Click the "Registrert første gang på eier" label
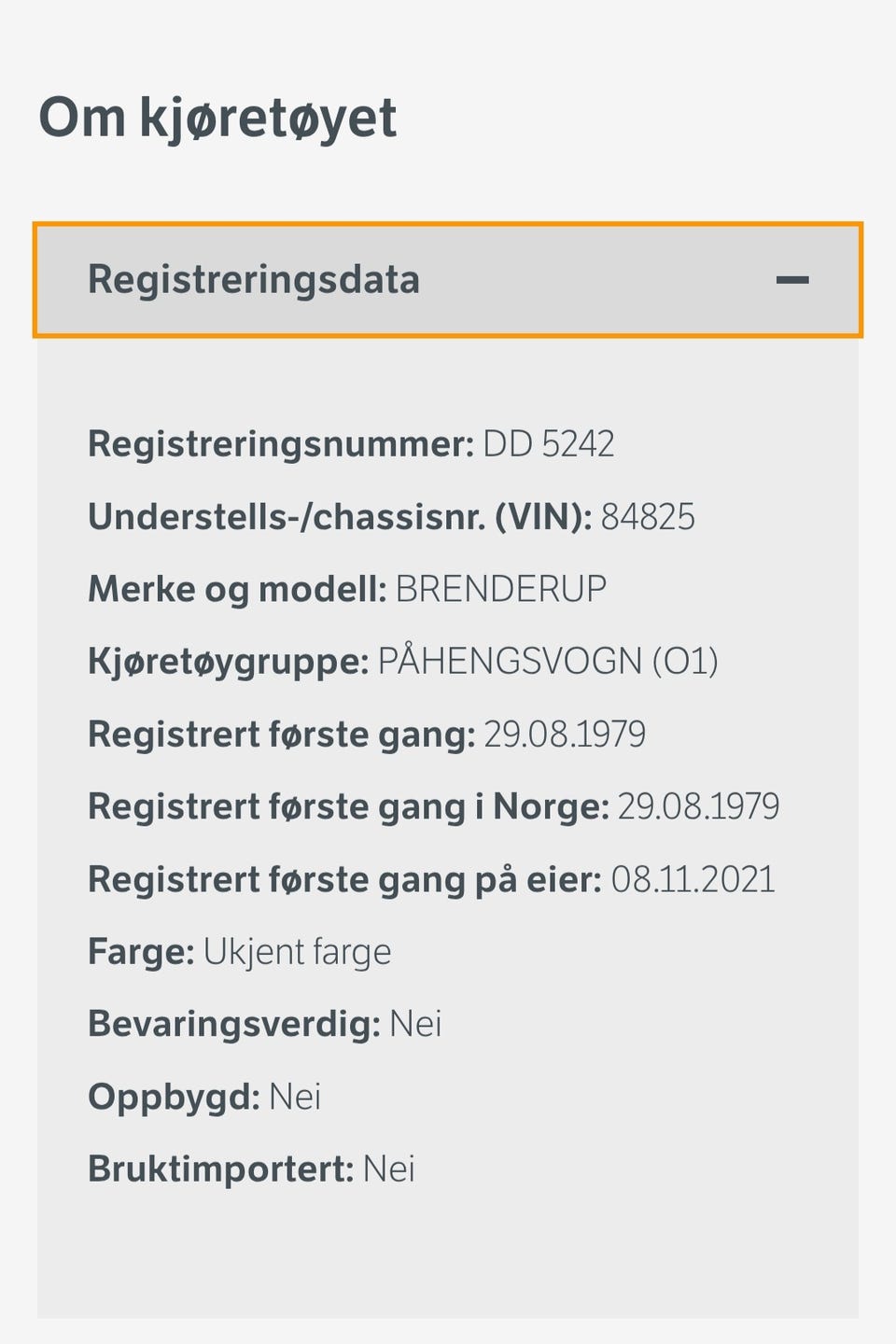The width and height of the screenshot is (896, 1344). click(344, 880)
